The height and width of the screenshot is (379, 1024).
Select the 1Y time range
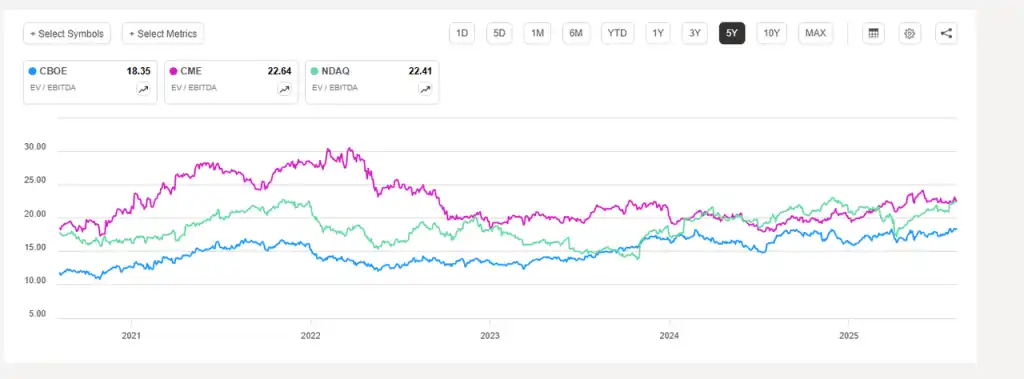pos(658,33)
